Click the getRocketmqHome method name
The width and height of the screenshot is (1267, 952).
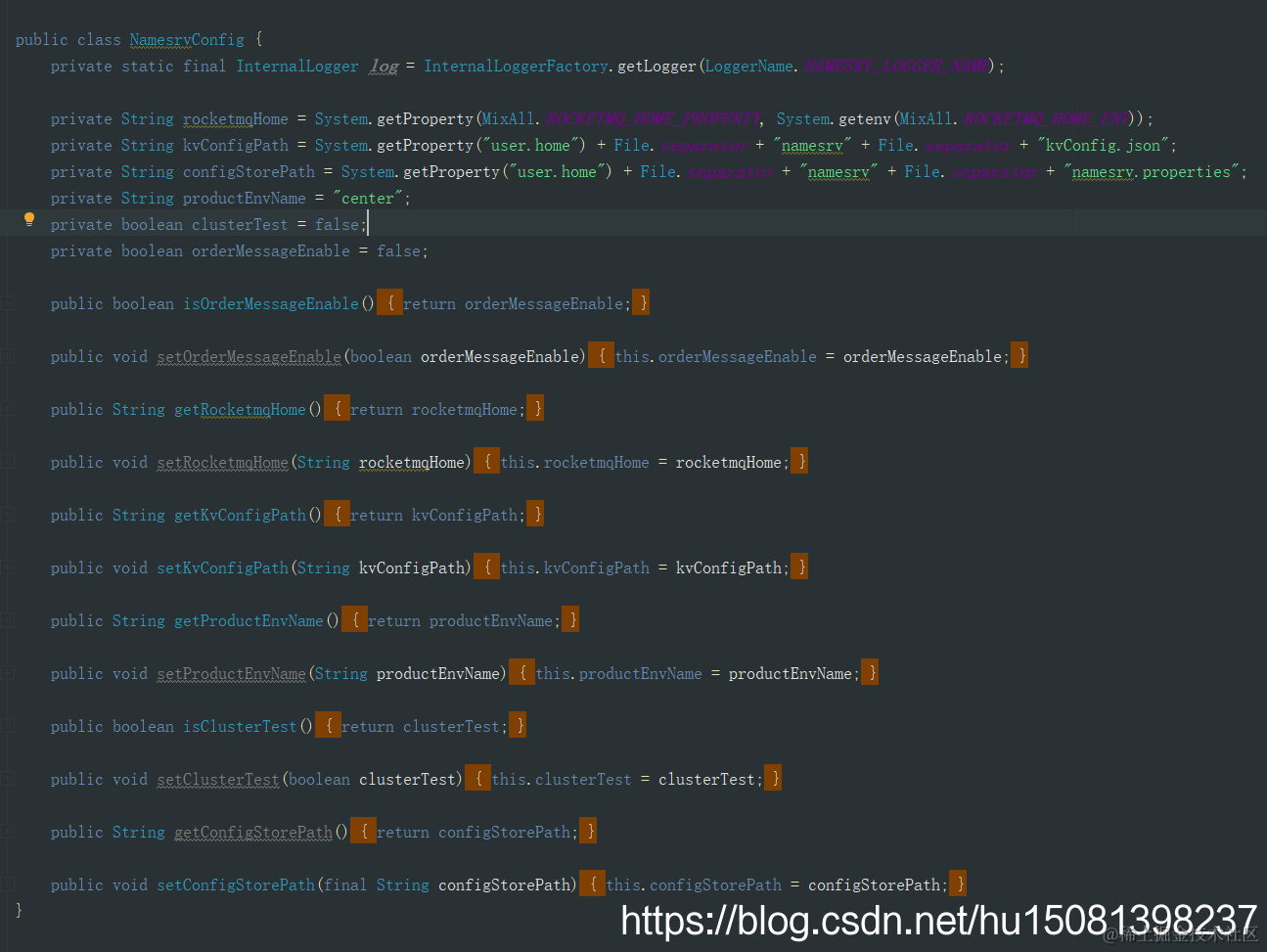pyautogui.click(x=240, y=409)
